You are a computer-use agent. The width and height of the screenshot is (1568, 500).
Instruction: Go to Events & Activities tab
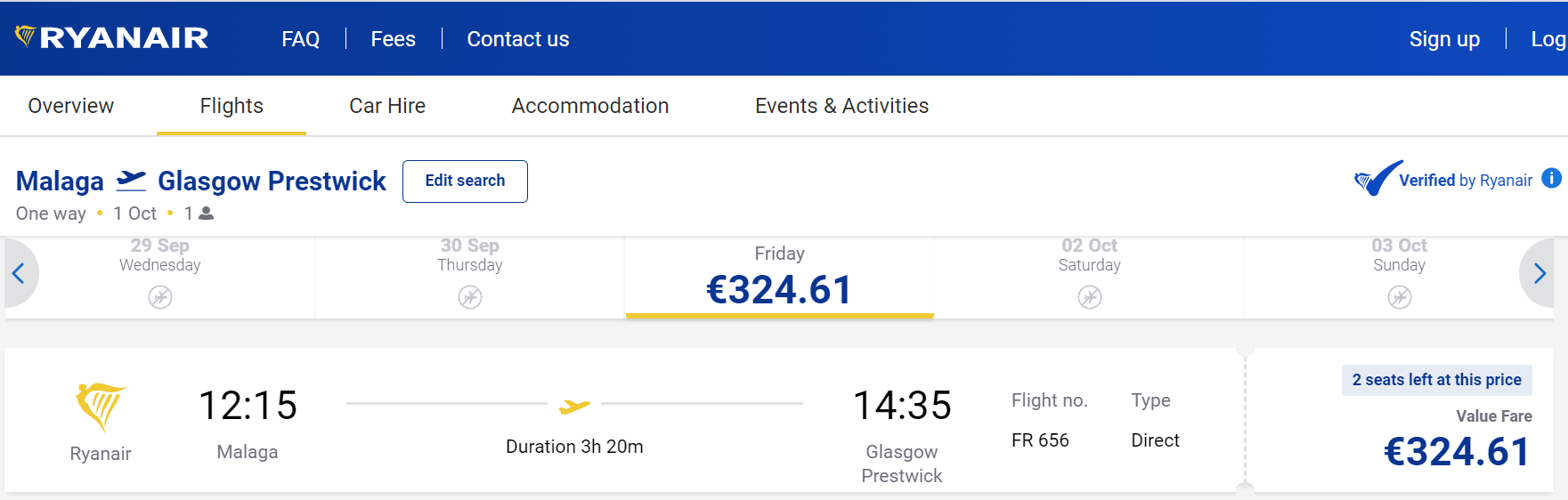[x=841, y=106]
